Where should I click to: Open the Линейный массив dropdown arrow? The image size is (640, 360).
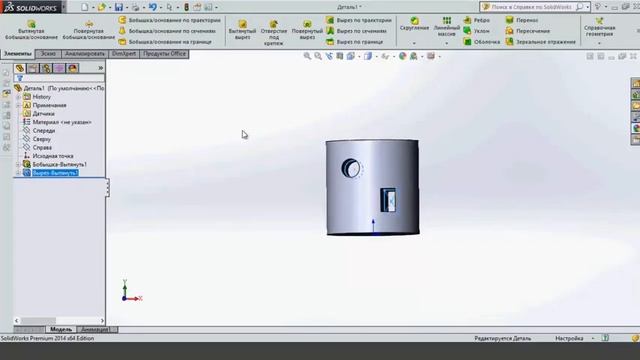[x=447, y=43]
